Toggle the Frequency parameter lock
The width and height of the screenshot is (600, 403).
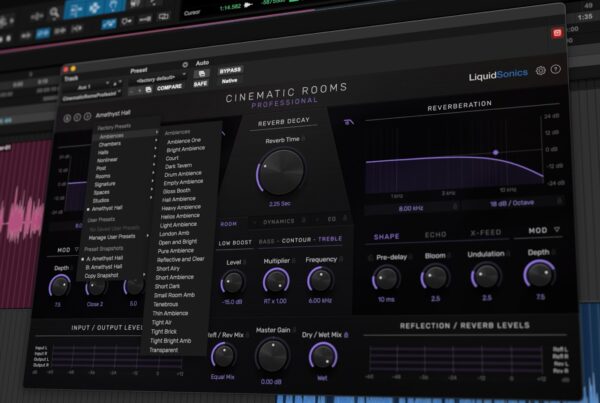[x=341, y=259]
